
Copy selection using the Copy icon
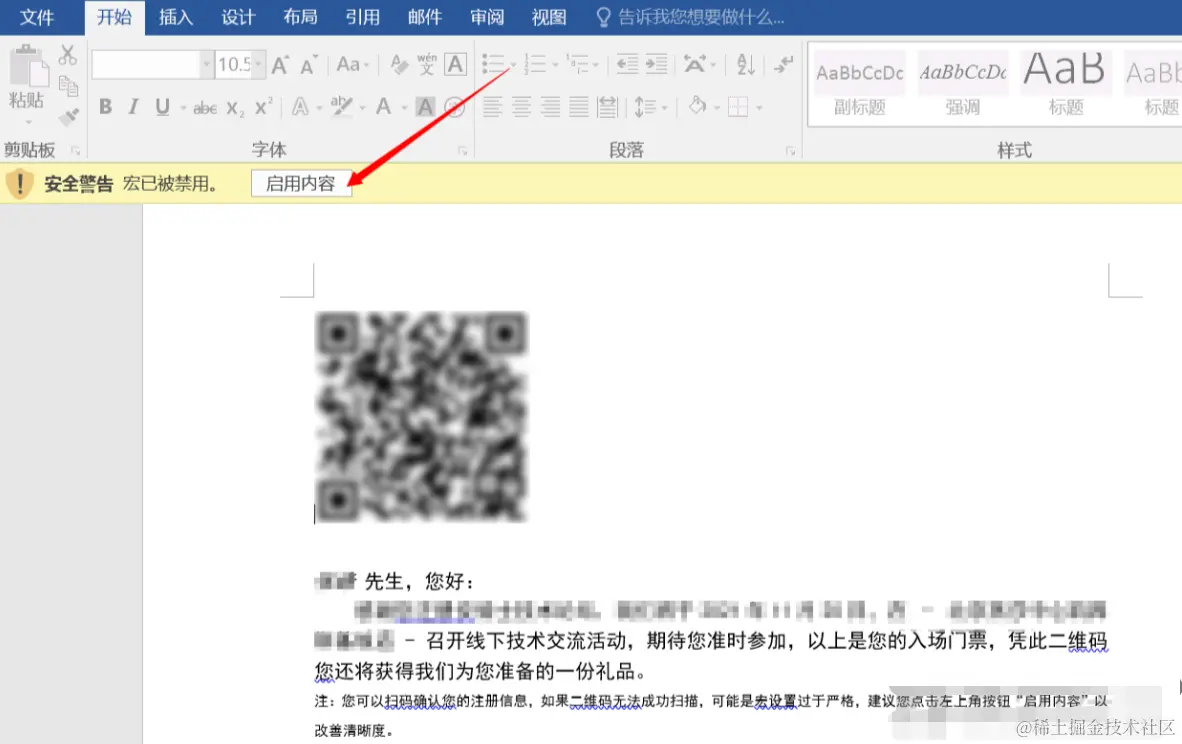[x=69, y=86]
